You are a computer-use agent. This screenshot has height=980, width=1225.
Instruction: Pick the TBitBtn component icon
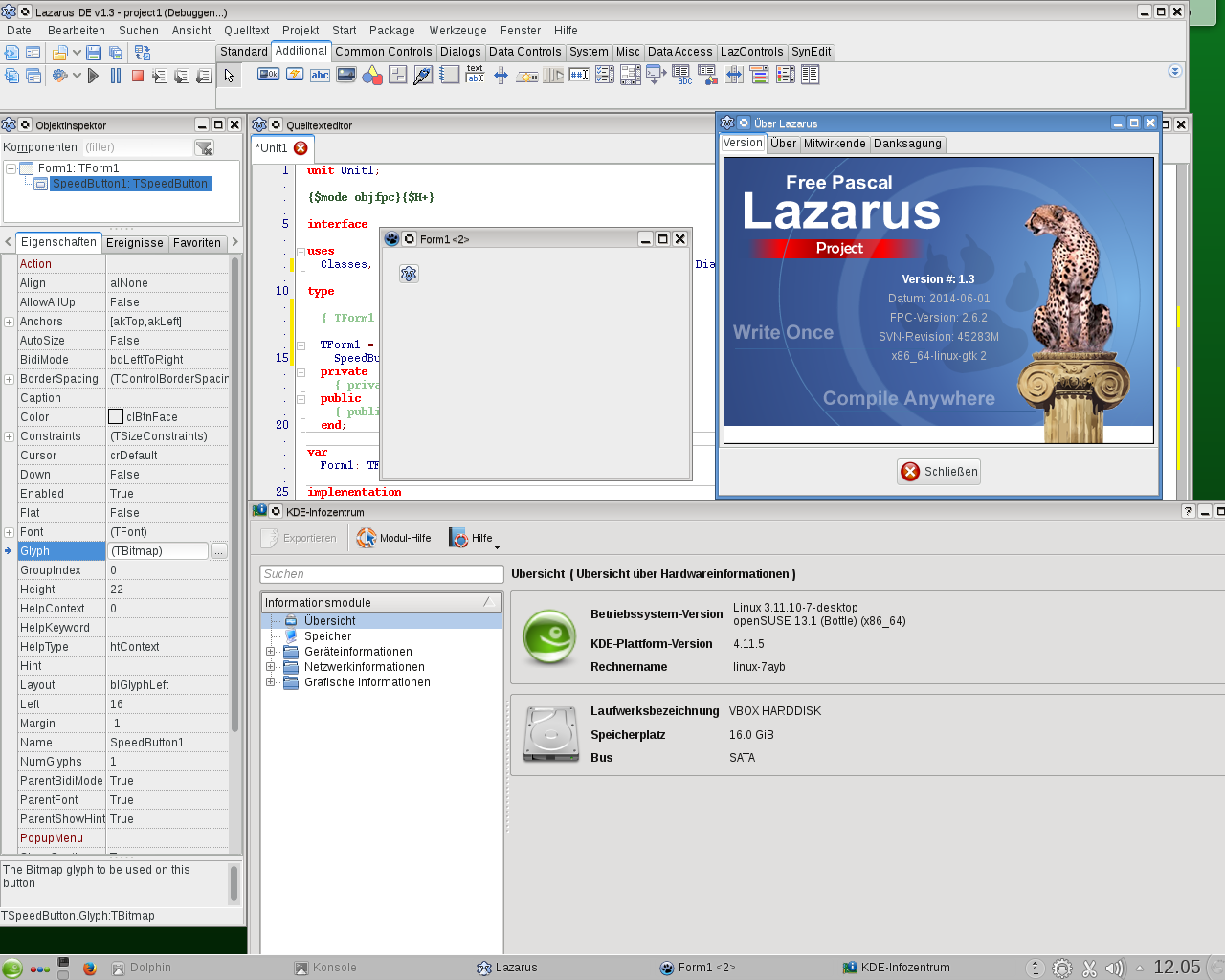(269, 75)
